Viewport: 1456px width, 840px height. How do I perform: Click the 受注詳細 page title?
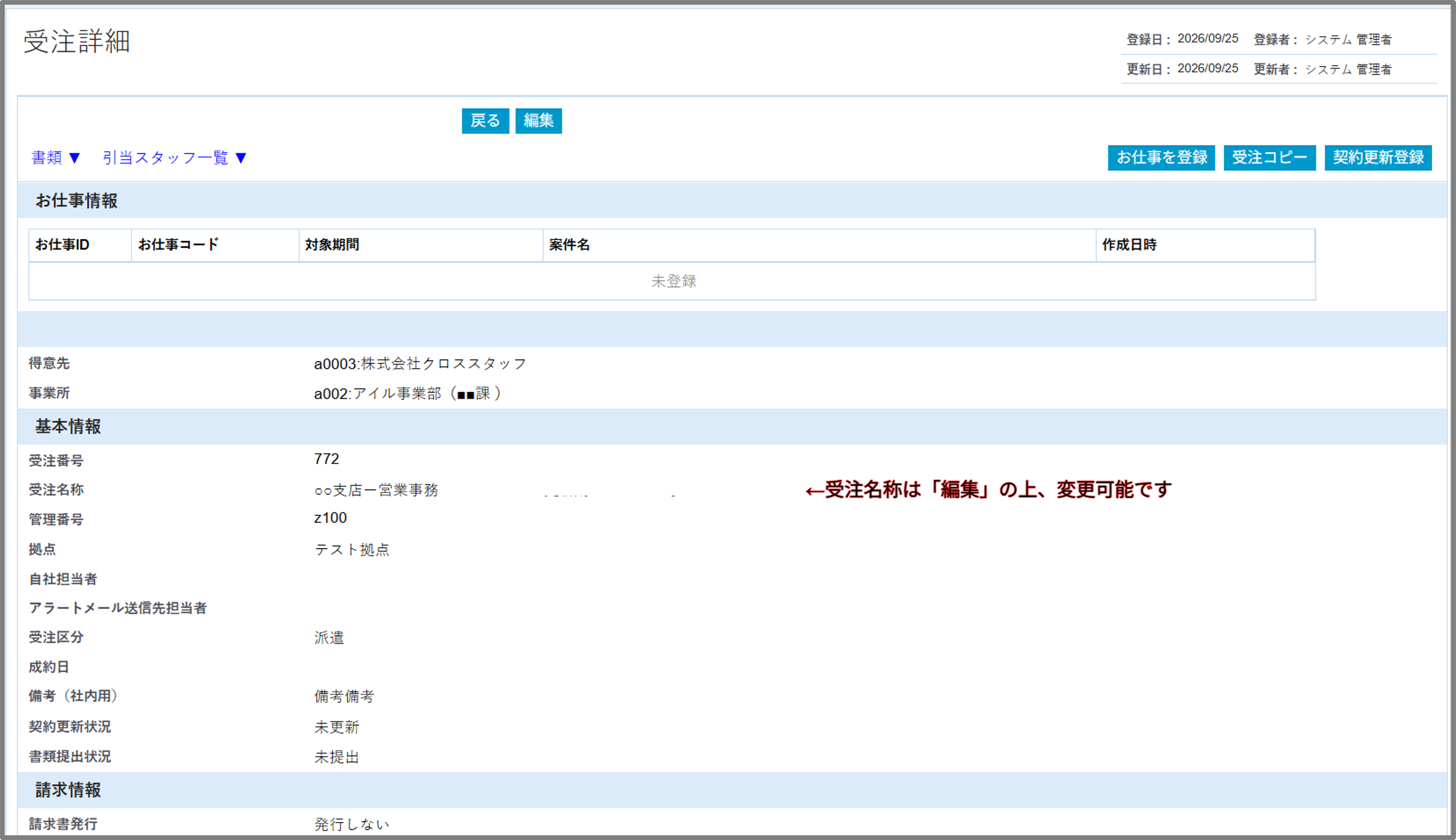[x=77, y=42]
